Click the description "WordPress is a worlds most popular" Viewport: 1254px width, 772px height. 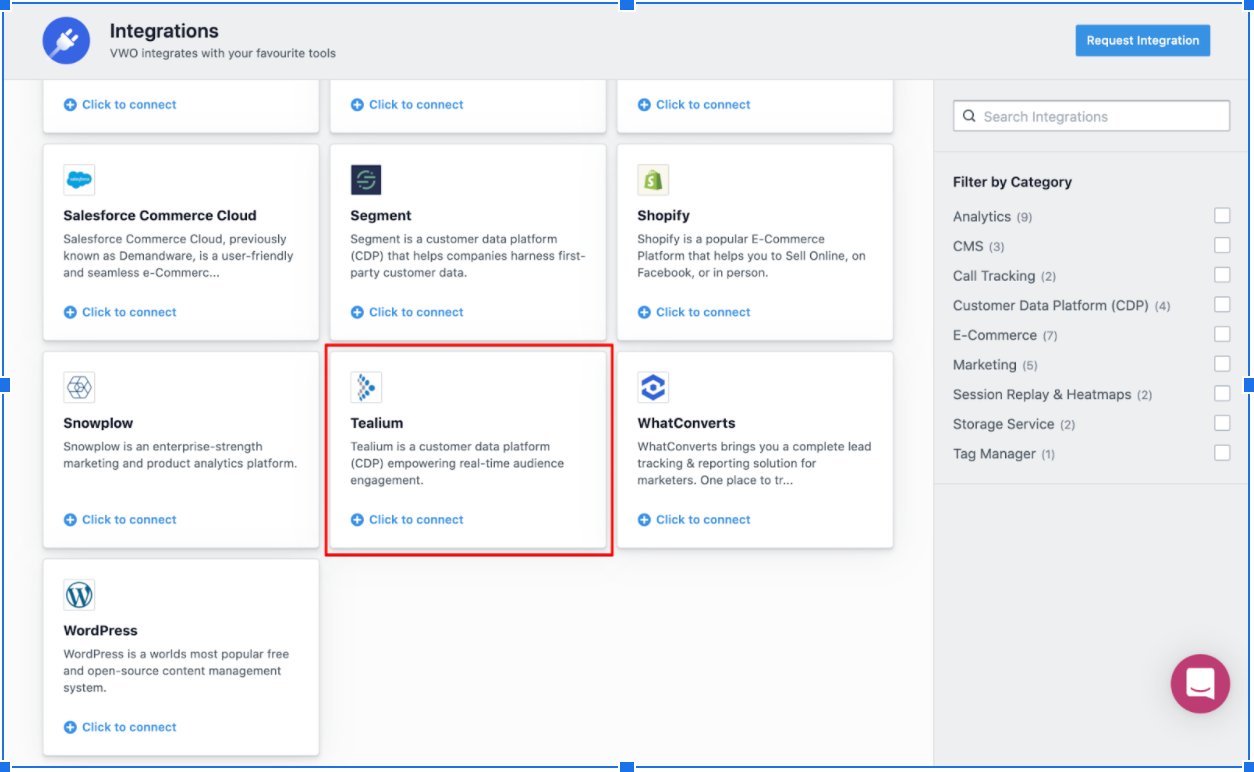click(176, 671)
